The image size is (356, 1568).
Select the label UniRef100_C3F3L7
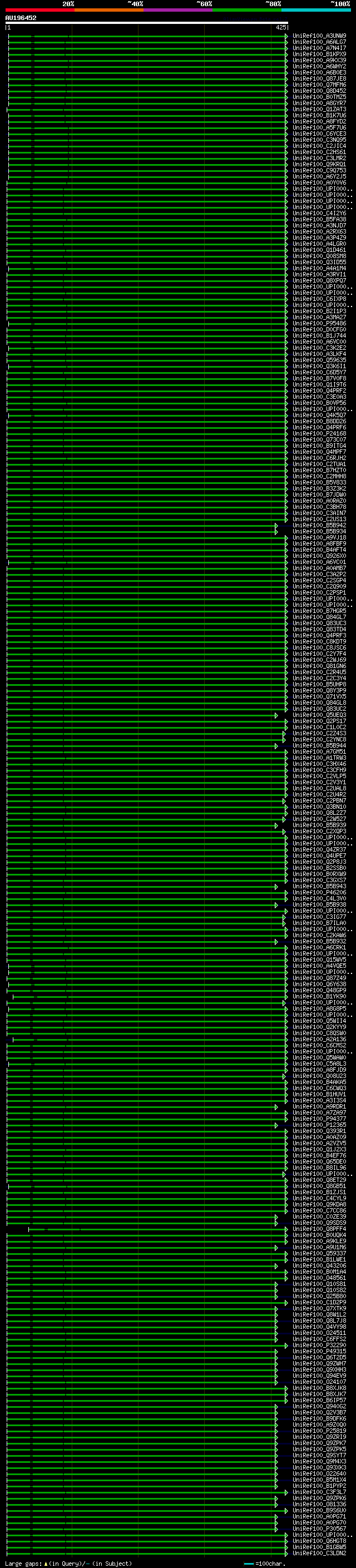319,1492
